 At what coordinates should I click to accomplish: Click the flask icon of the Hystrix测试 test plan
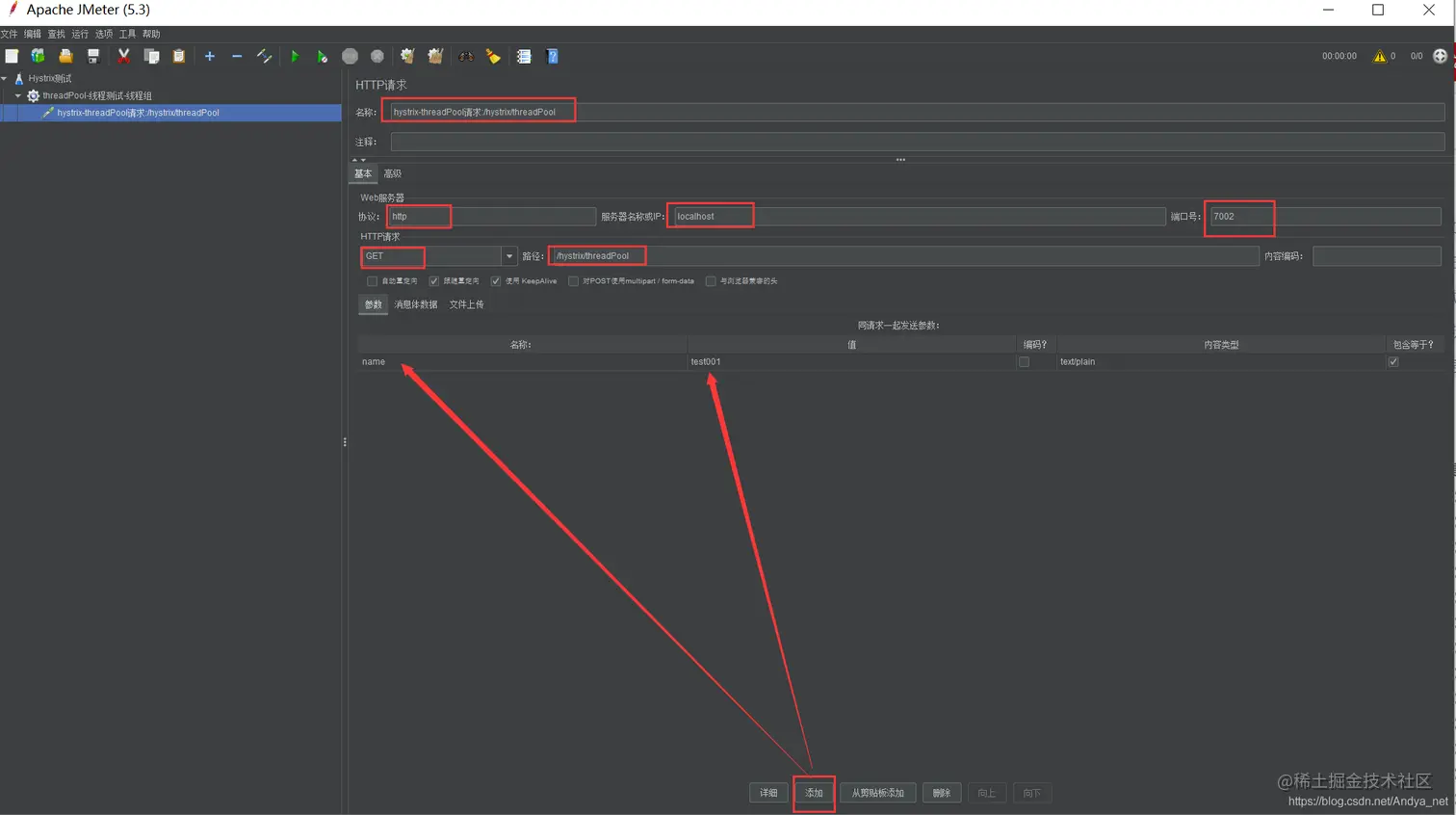pyautogui.click(x=18, y=78)
